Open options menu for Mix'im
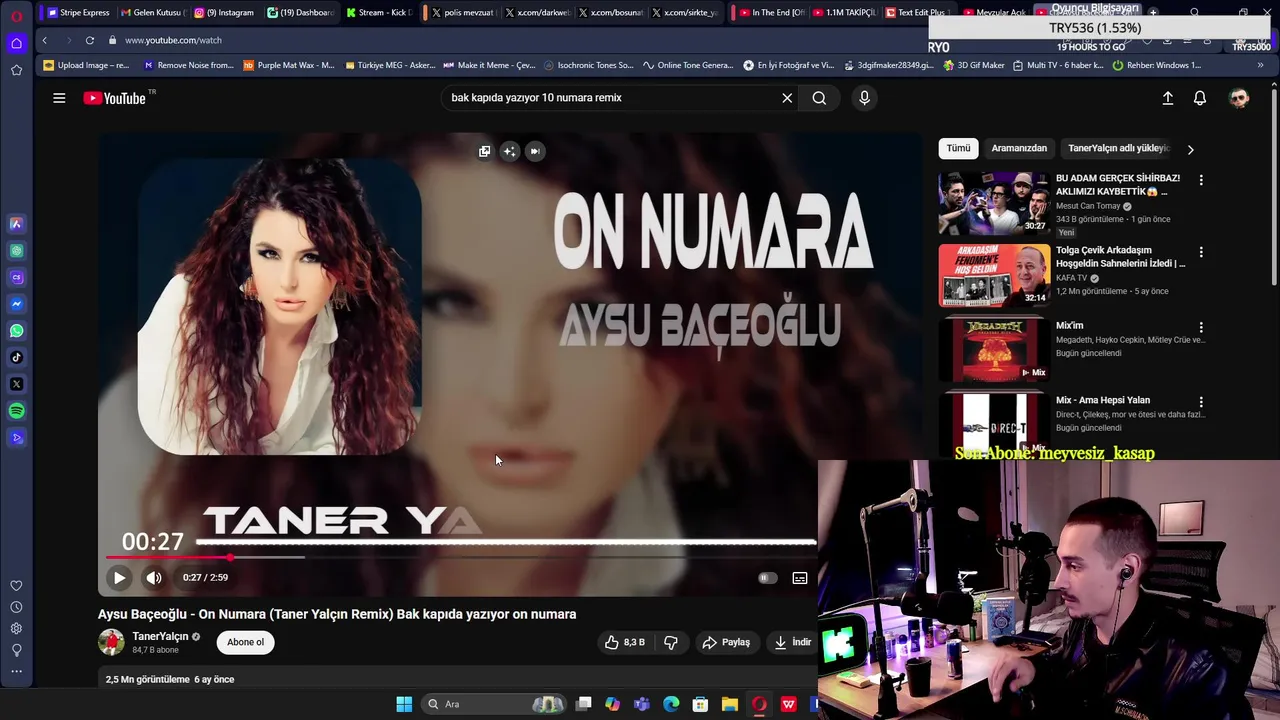 [1201, 327]
